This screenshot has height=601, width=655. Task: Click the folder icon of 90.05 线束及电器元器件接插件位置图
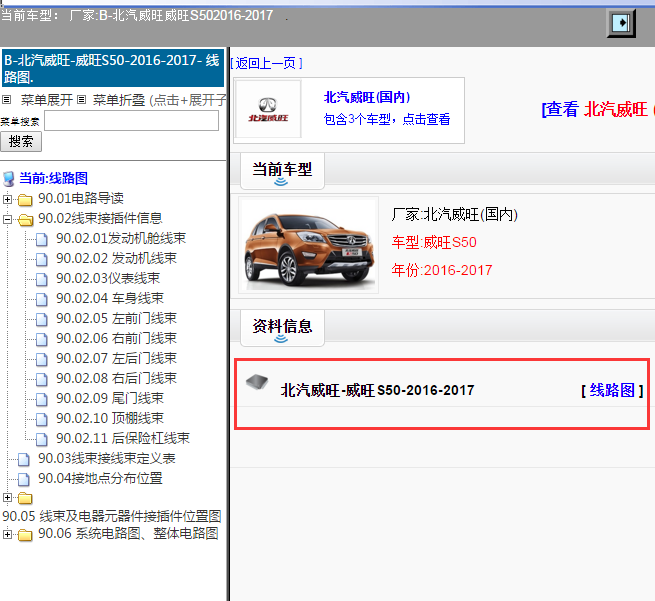25,498
